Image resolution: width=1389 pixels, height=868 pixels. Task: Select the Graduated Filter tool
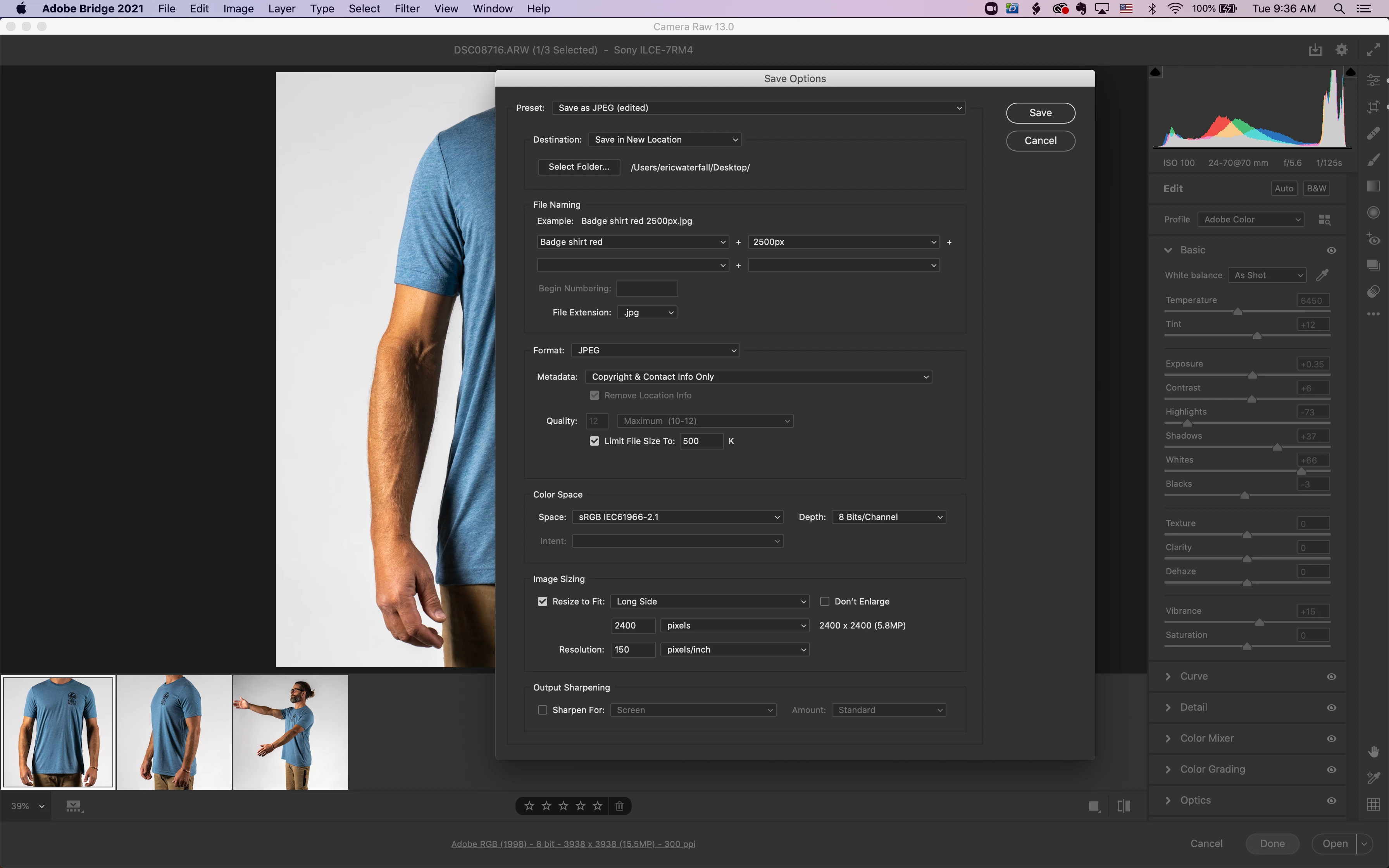click(1373, 186)
